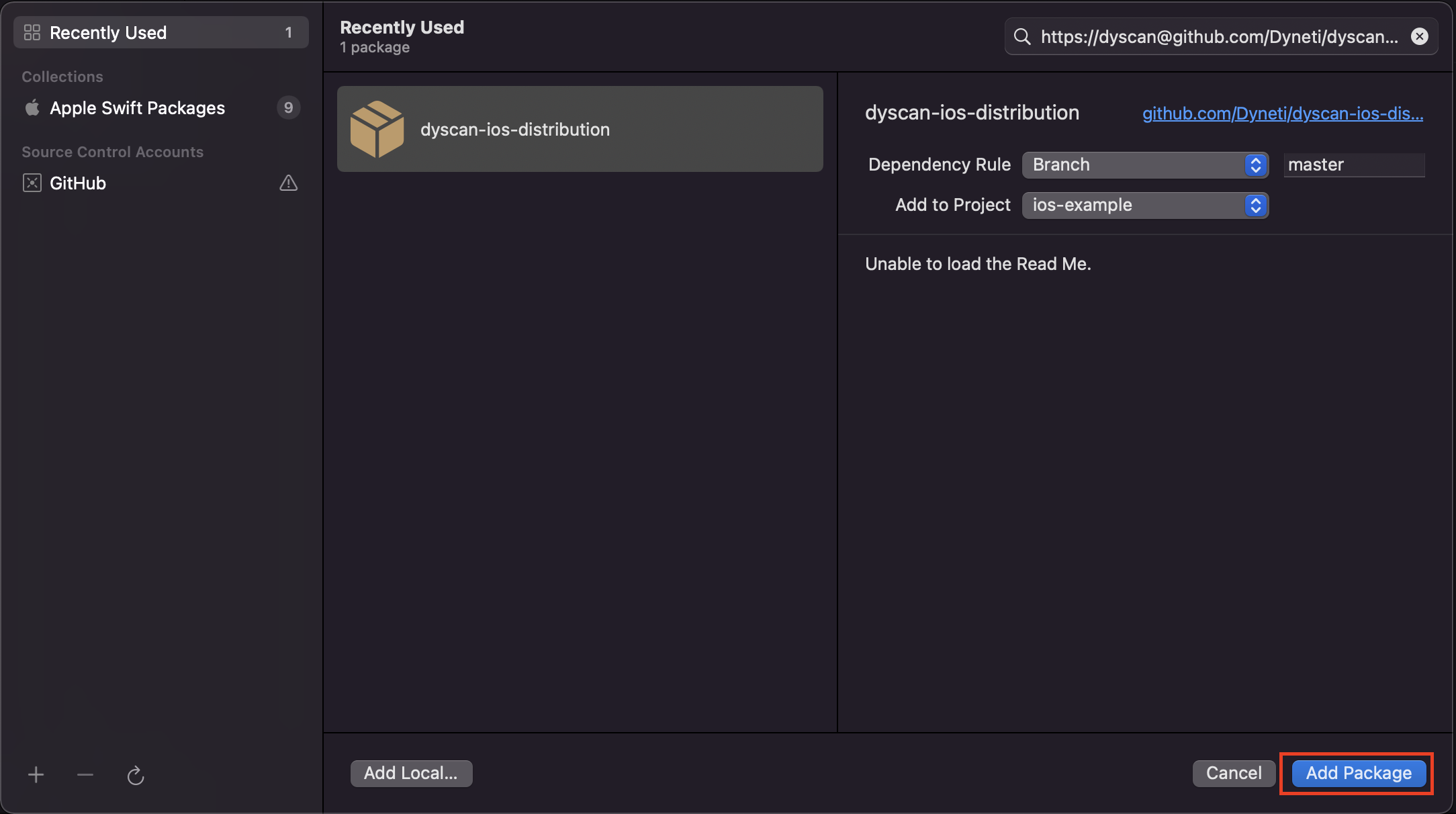
Task: Click the GitHub account icon in sidebar
Action: (x=32, y=183)
